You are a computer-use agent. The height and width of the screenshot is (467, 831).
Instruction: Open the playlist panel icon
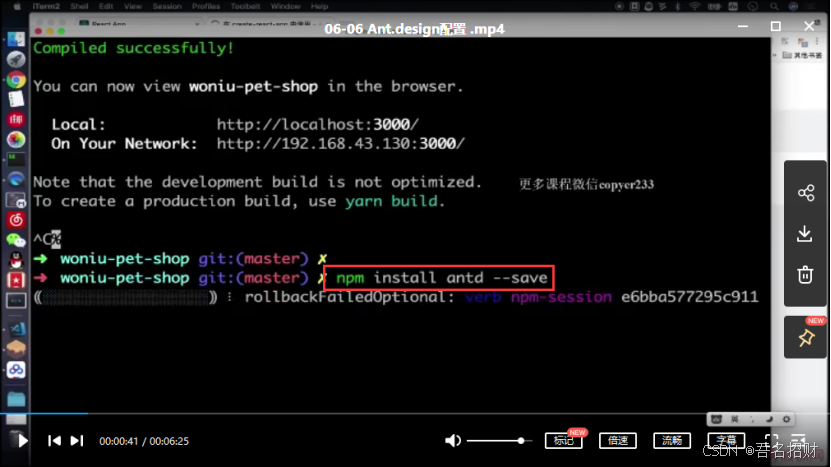(x=798, y=440)
